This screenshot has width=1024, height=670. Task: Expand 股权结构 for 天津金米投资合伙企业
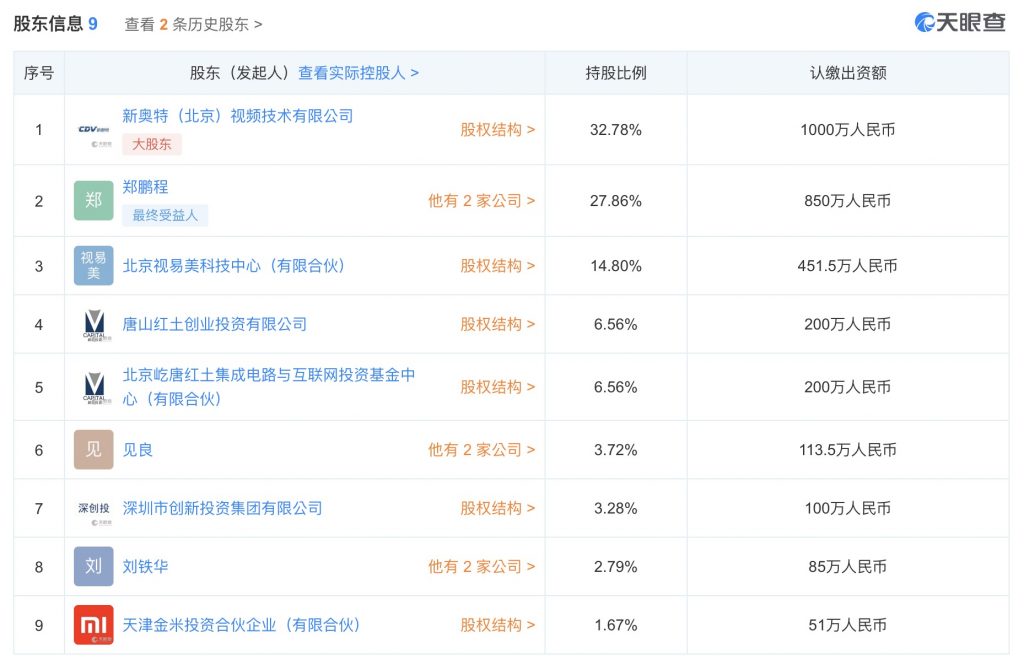click(x=497, y=625)
